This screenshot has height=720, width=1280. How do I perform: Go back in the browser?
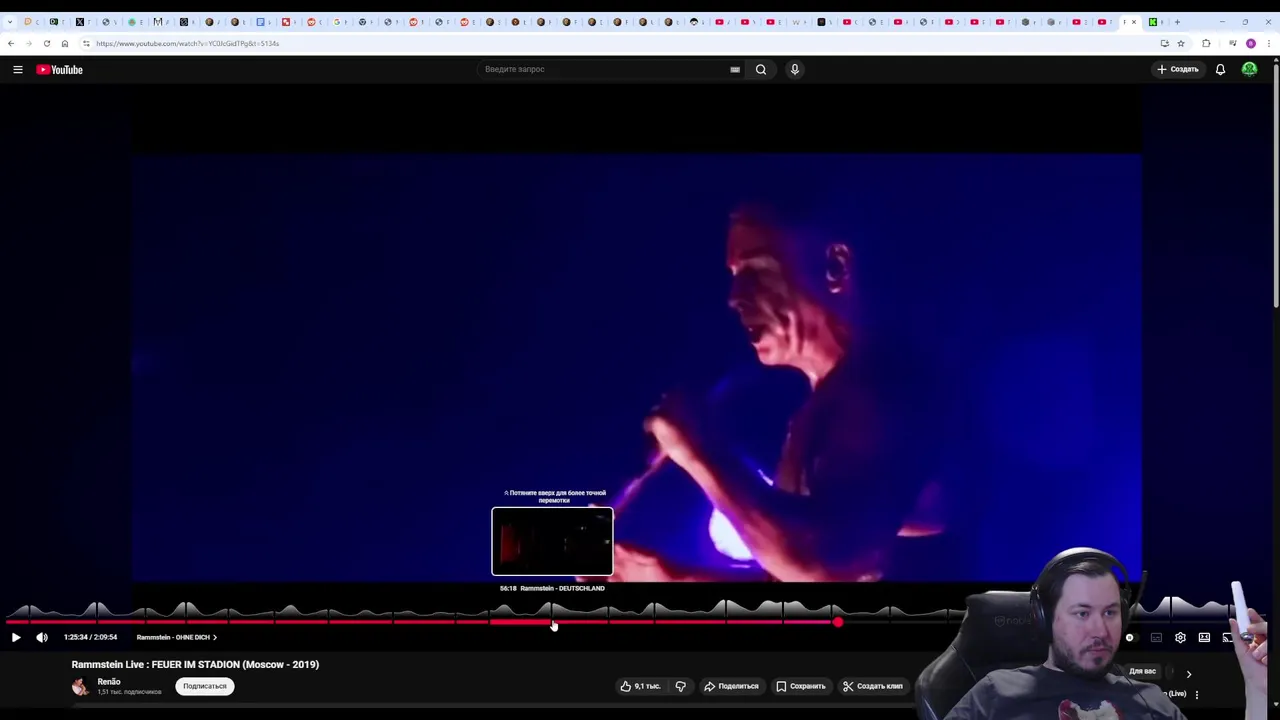coord(11,43)
